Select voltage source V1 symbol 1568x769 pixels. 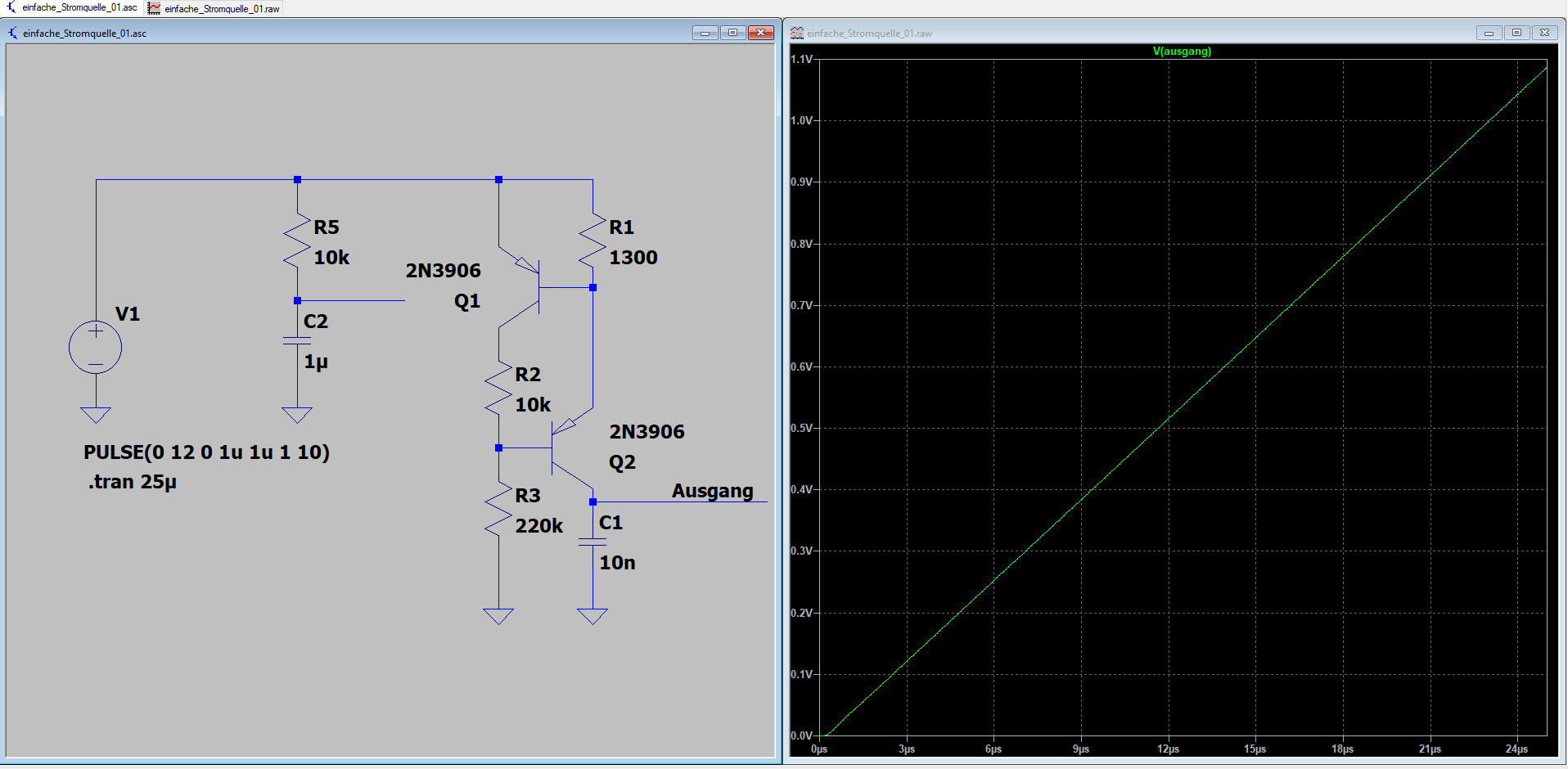[96, 348]
